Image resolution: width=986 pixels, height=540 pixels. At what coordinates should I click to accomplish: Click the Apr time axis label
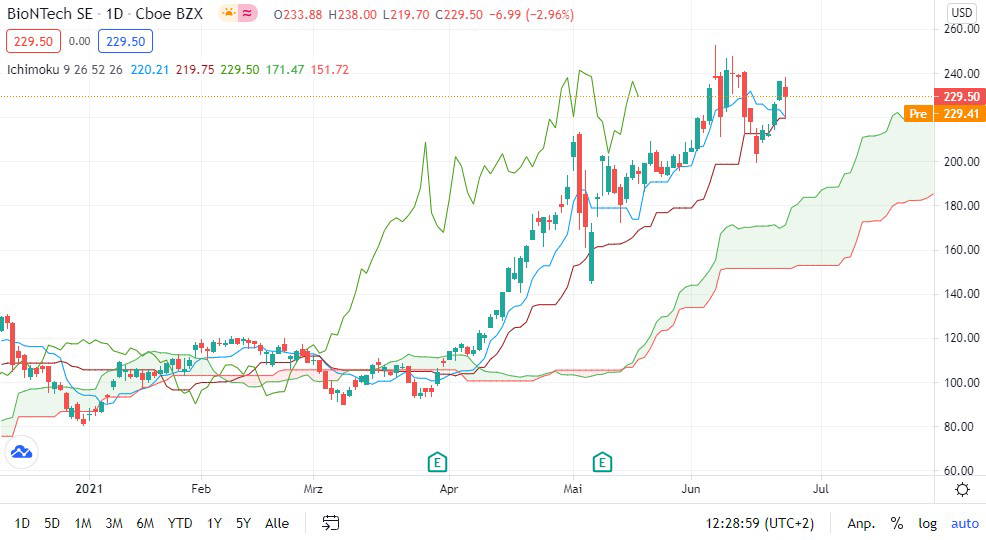pos(448,488)
